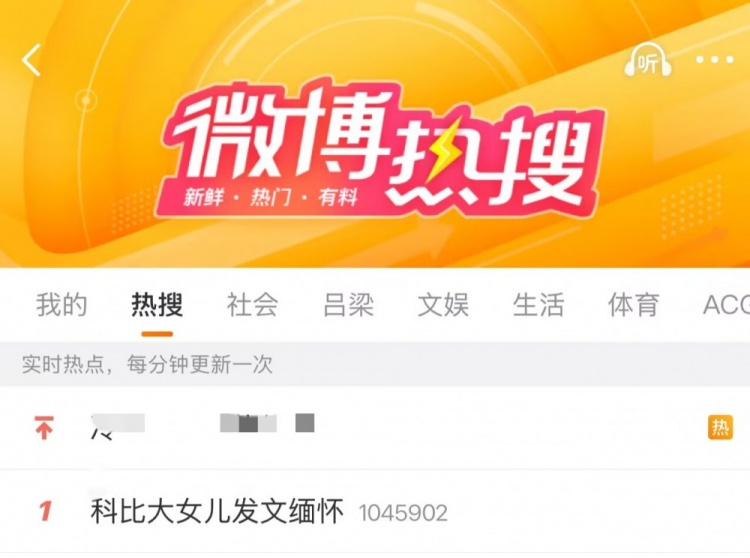Tap the back arrow icon
The width and height of the screenshot is (750, 558).
pyautogui.click(x=31, y=60)
